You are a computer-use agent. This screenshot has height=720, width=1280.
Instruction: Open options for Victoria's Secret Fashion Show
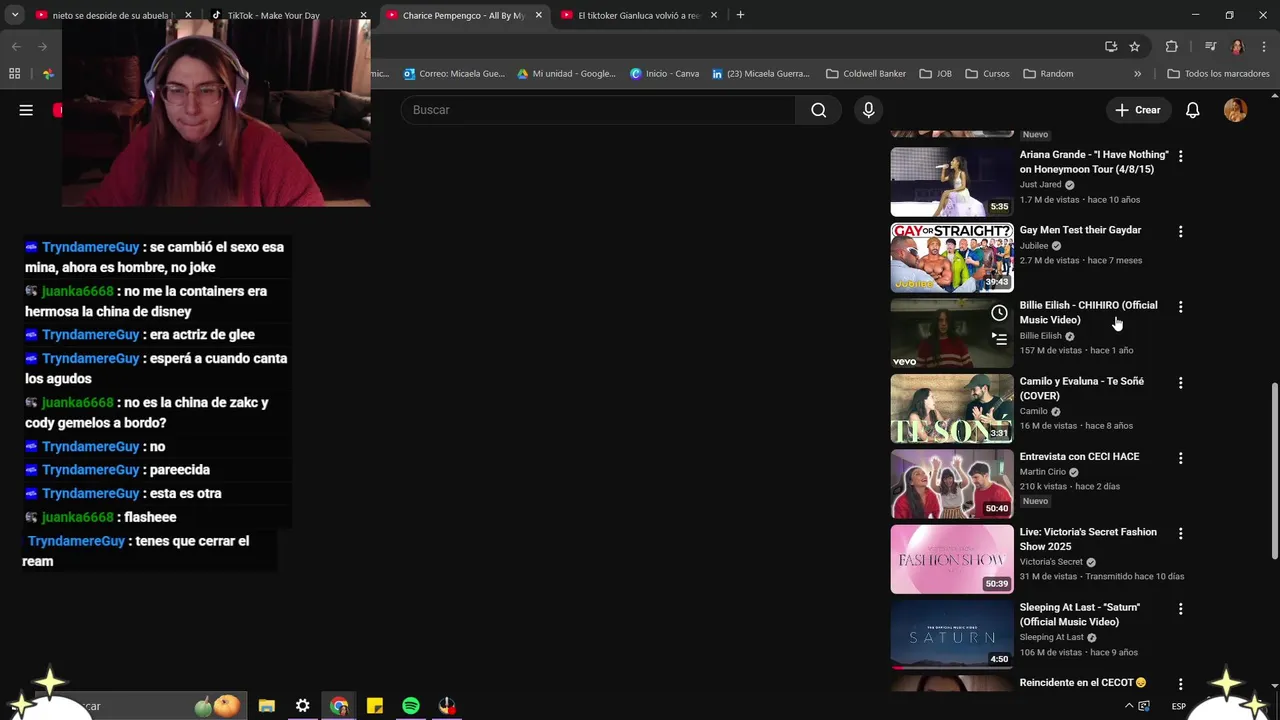1180,534
